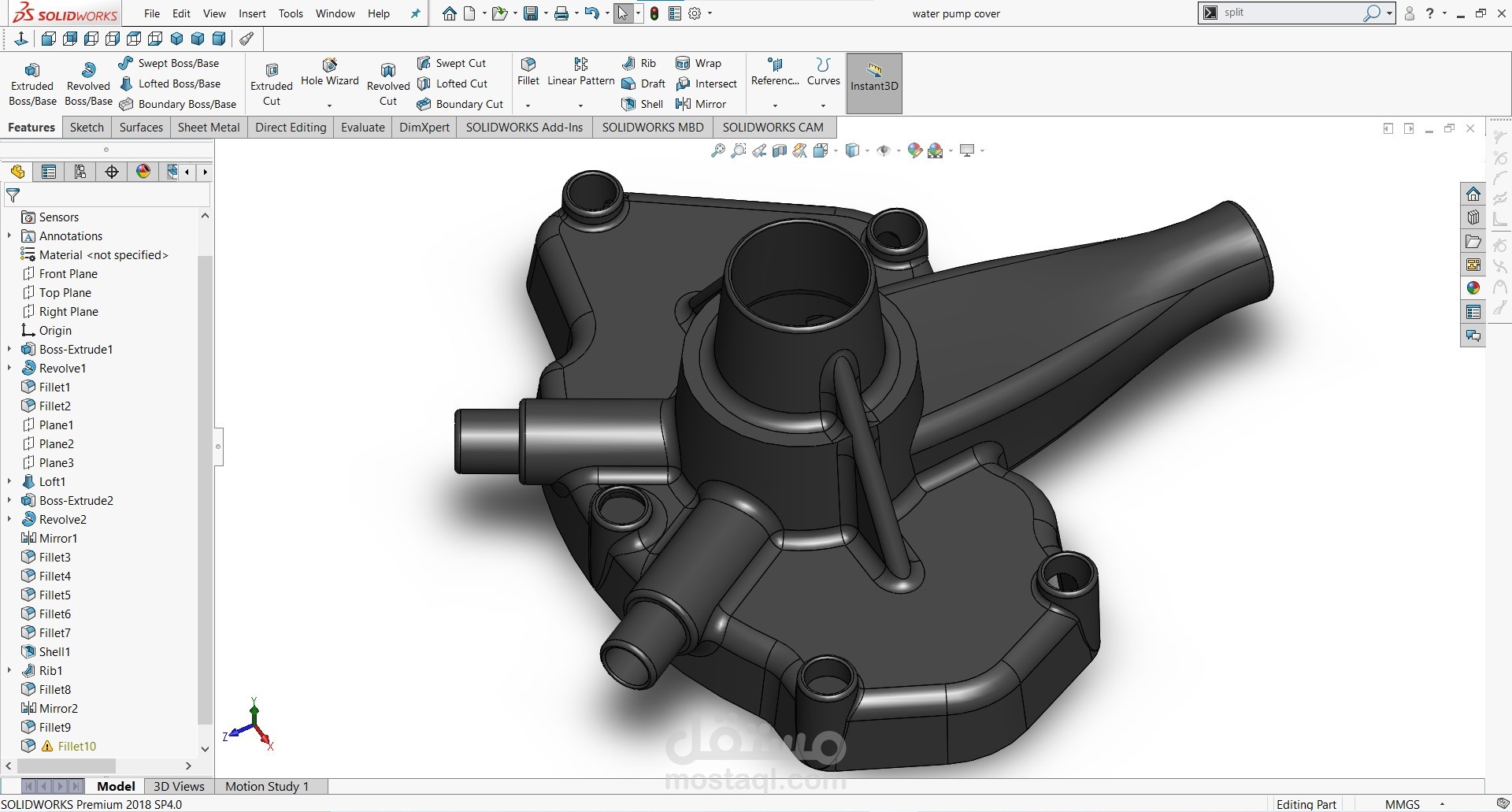Activate the Section View tool
The height and width of the screenshot is (812, 1512).
coord(779,150)
